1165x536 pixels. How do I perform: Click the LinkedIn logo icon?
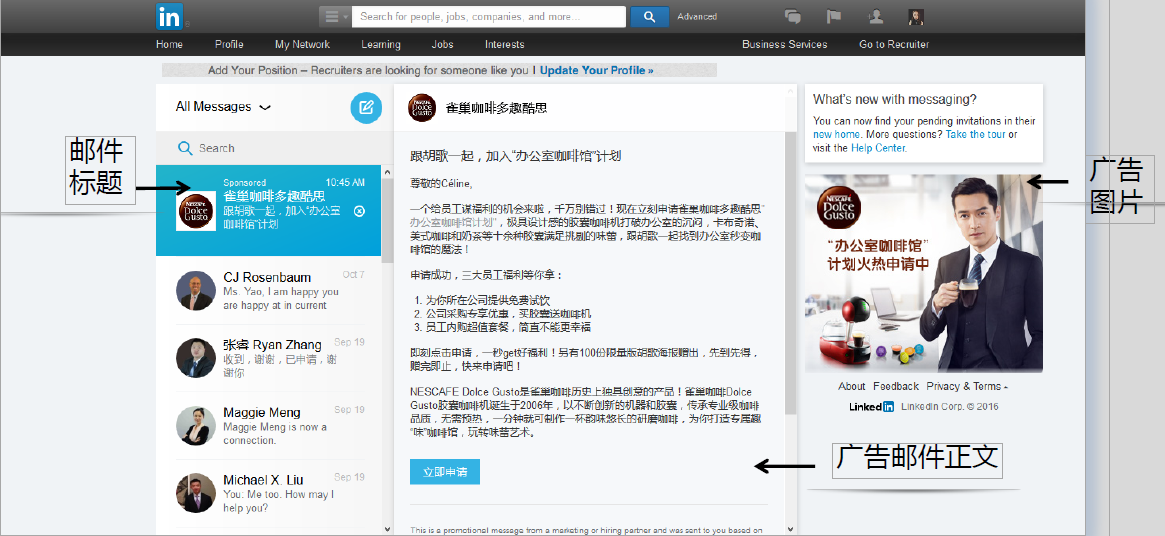(168, 16)
